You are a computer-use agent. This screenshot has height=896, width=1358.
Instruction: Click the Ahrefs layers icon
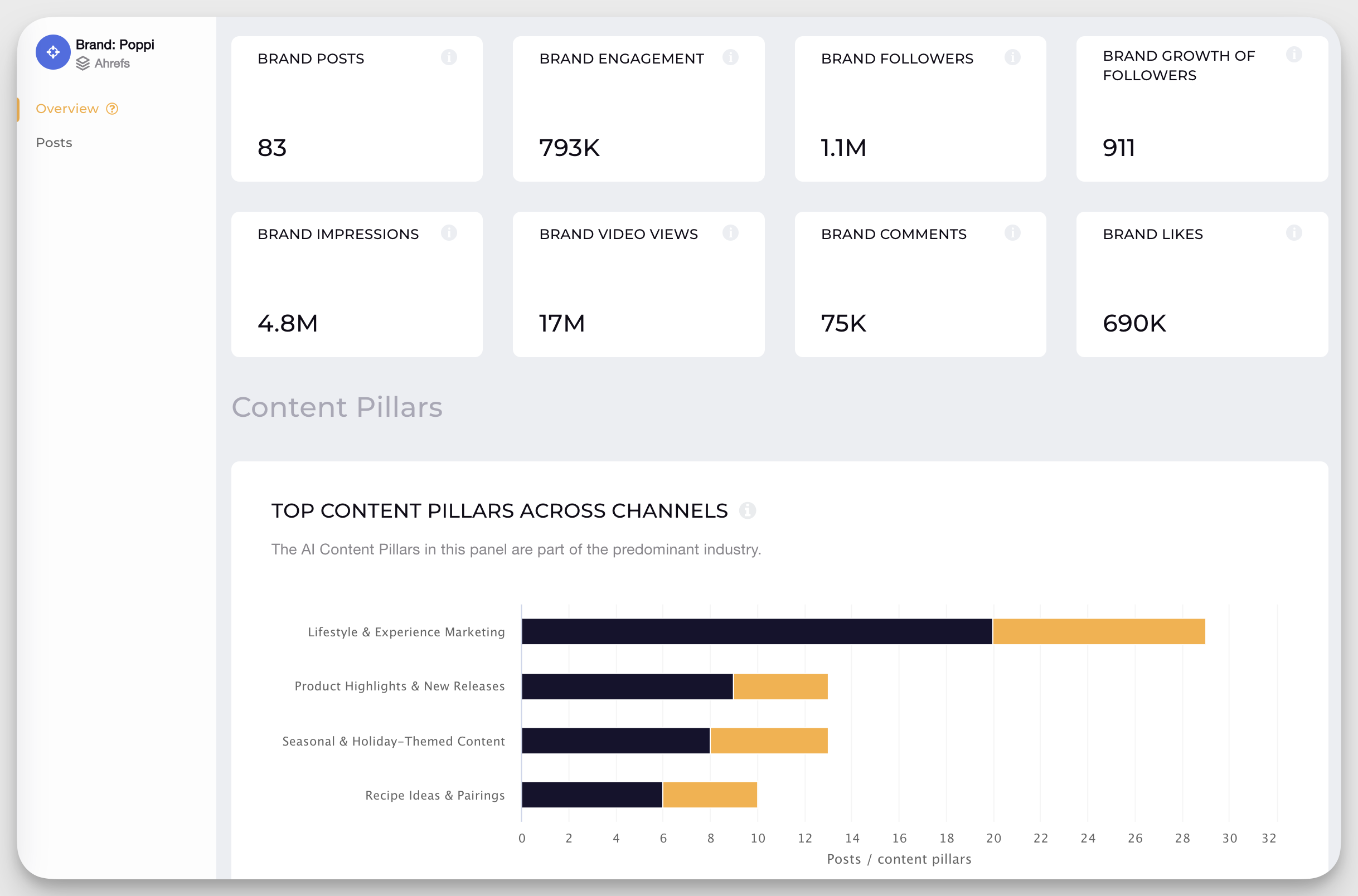point(83,64)
